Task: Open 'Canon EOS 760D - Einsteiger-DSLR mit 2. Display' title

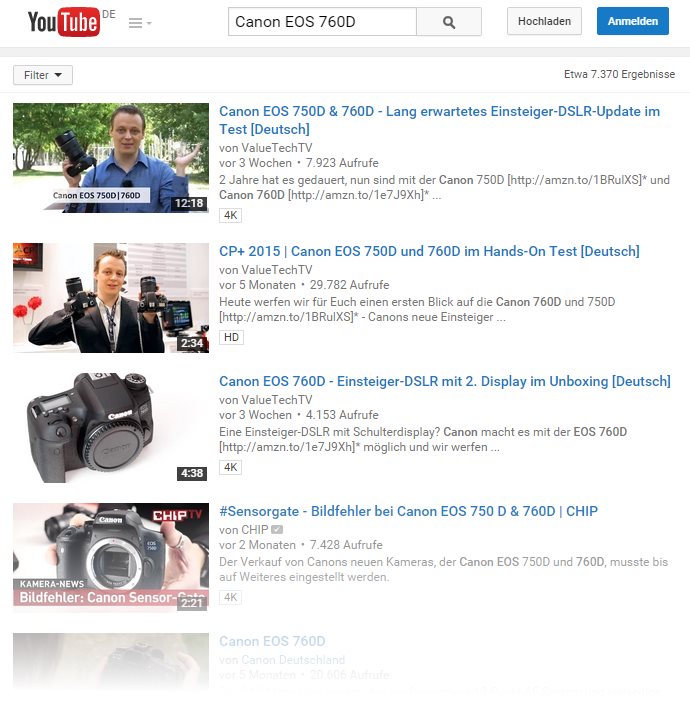Action: (445, 381)
